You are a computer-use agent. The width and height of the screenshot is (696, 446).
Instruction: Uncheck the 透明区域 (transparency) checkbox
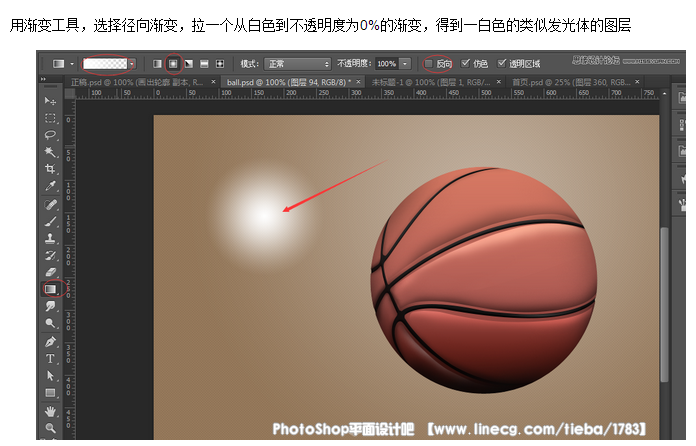501,63
